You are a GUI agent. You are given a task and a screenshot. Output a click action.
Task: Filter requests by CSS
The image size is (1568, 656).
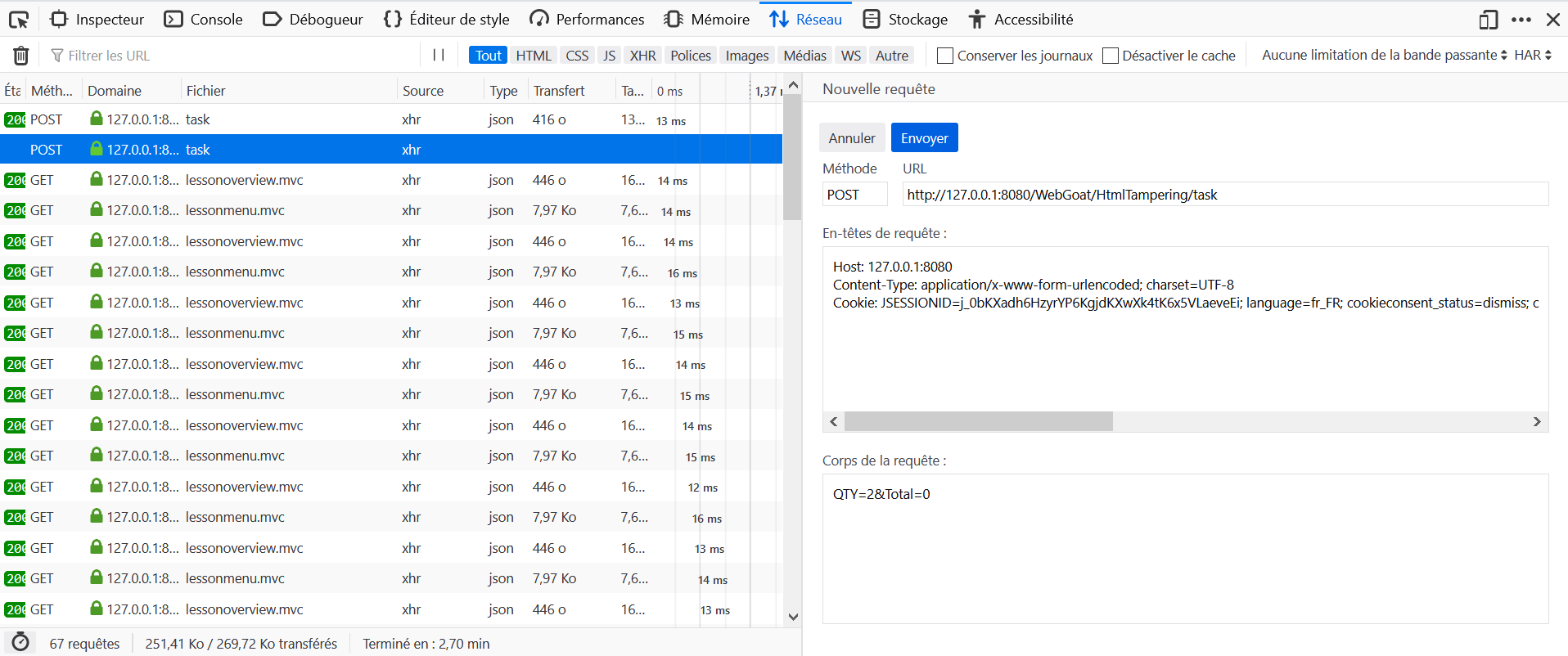pyautogui.click(x=577, y=56)
